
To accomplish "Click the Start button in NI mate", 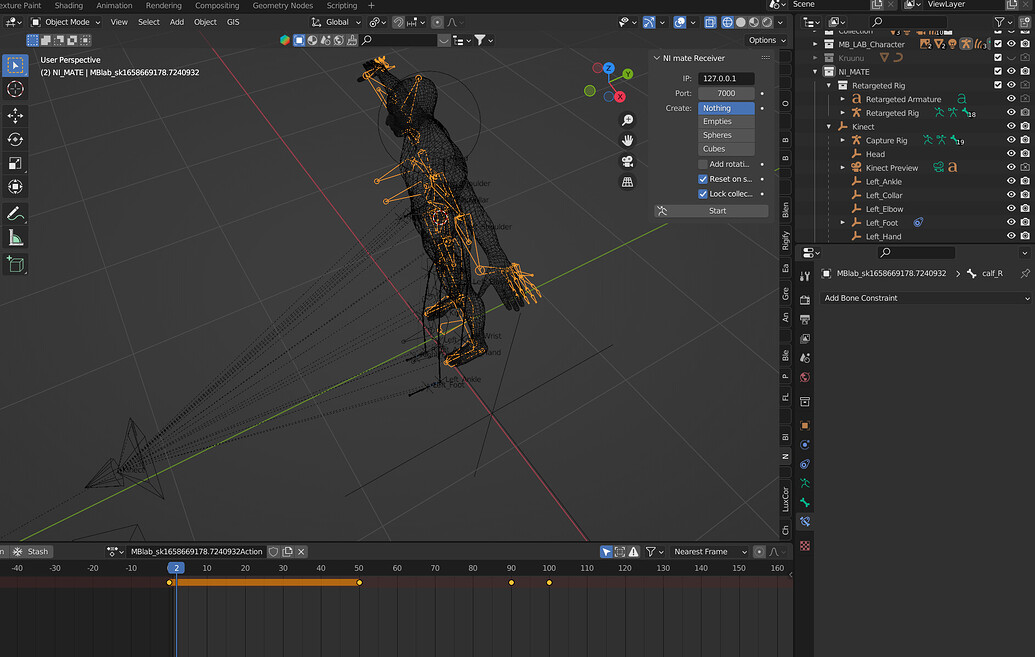I will 711,211.
